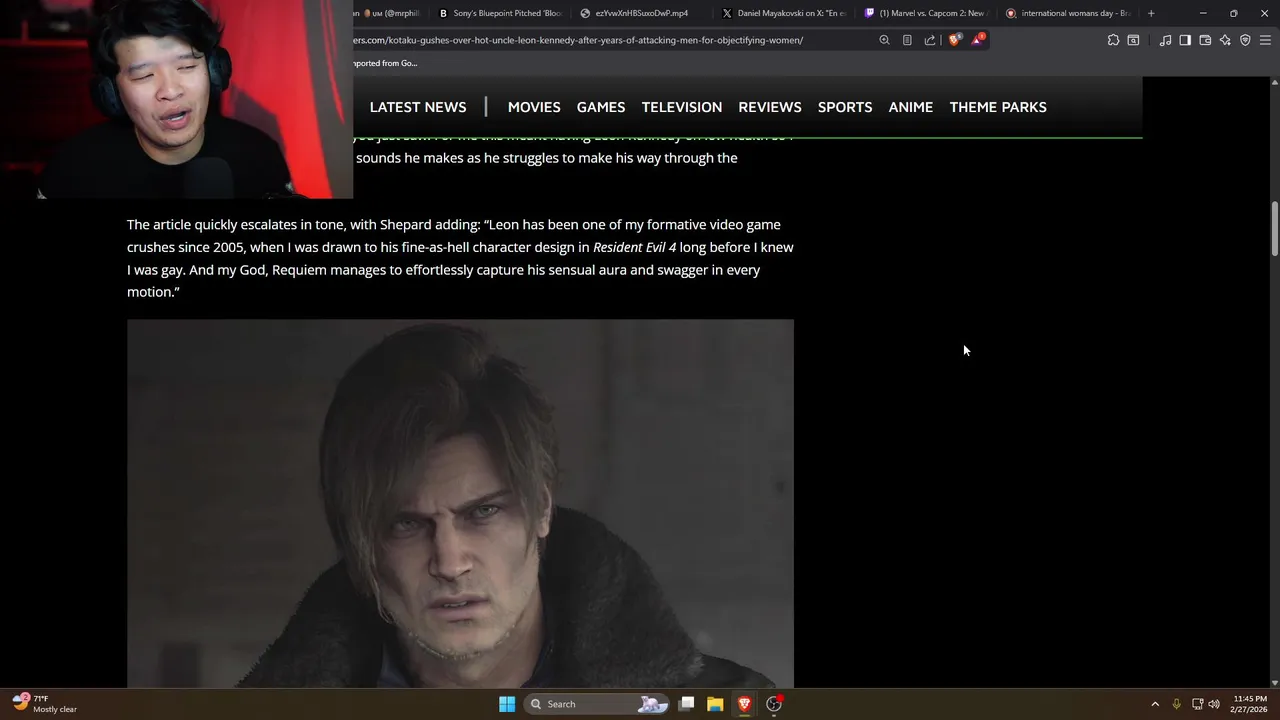The width and height of the screenshot is (1280, 720).
Task: Open the Windows Start menu
Action: click(507, 704)
